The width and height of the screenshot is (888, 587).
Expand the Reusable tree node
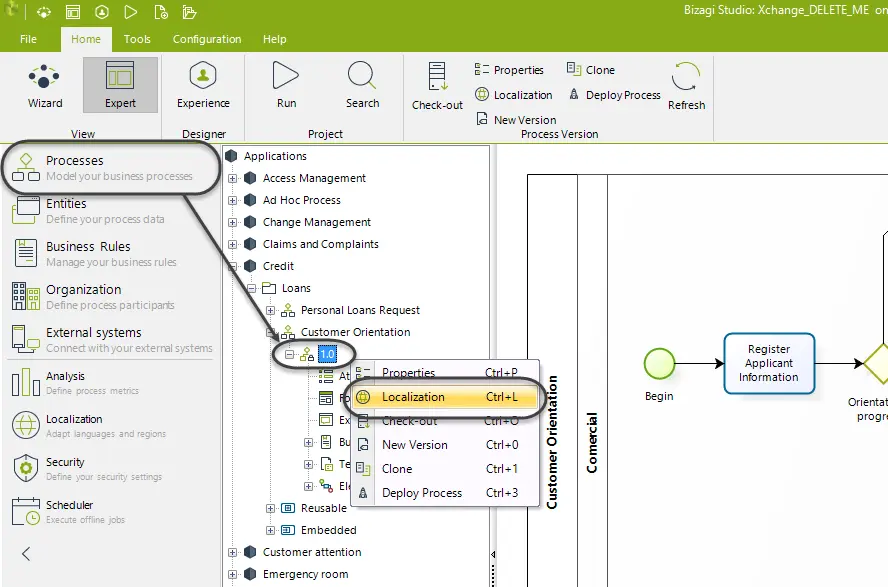(x=270, y=508)
